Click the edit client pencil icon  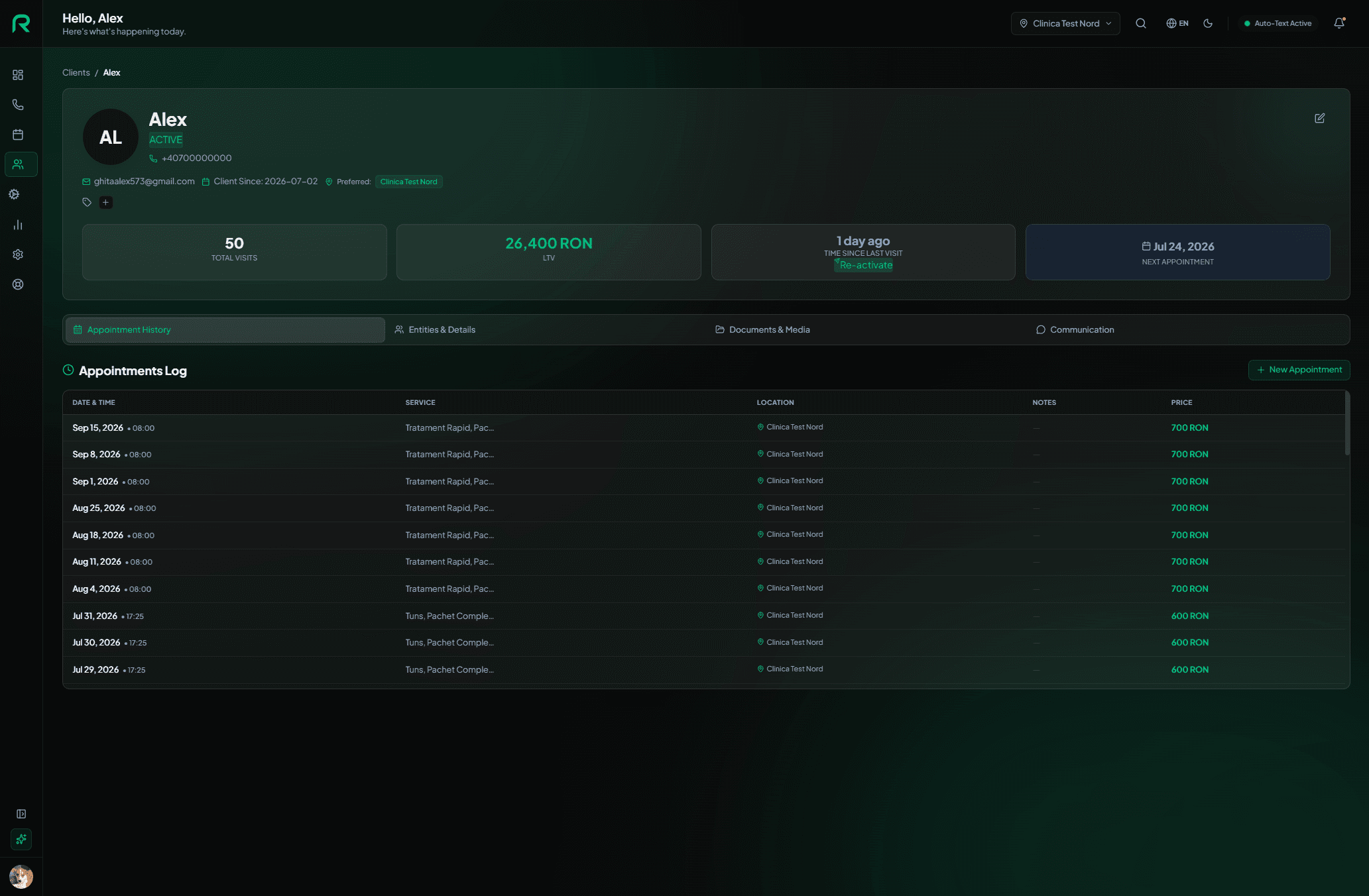click(x=1320, y=118)
